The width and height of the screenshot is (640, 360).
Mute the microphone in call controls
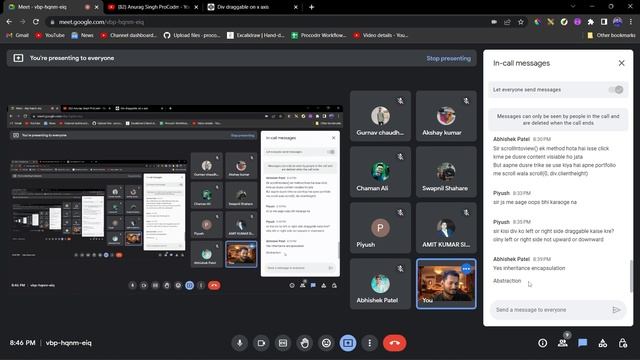coord(240,343)
